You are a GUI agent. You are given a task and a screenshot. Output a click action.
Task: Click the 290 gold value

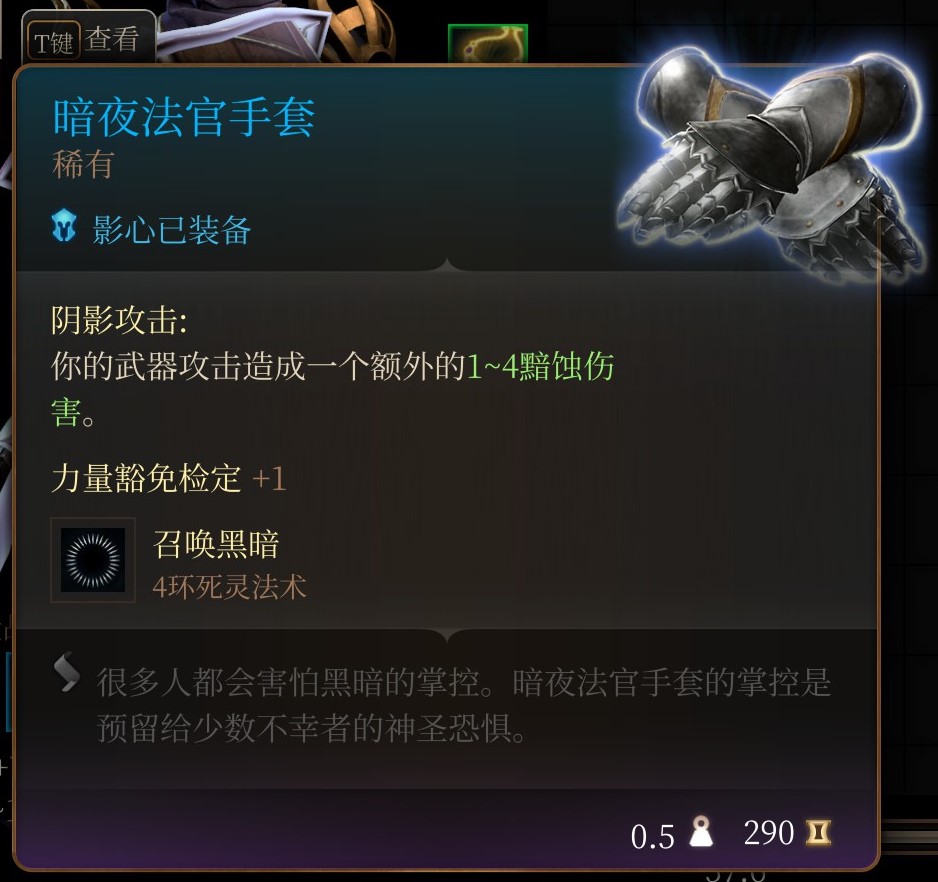tap(769, 832)
